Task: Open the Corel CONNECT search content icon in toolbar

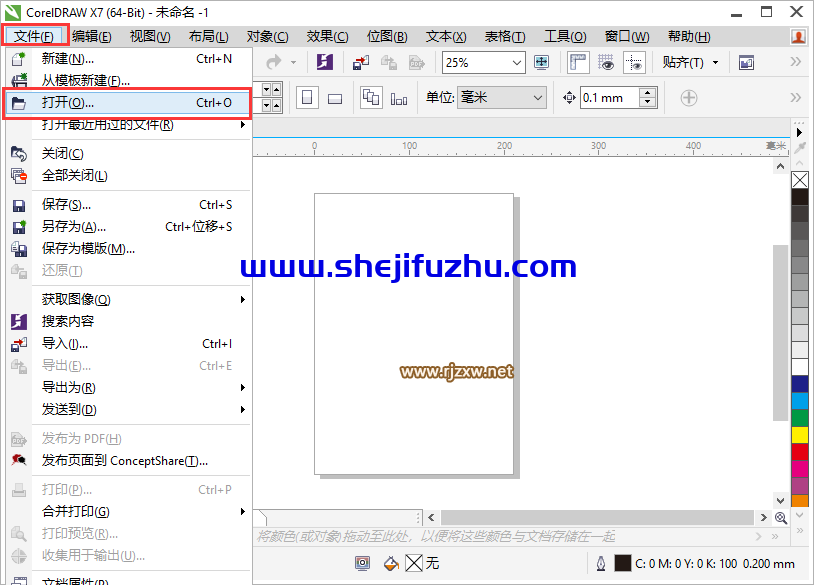Action: [325, 63]
